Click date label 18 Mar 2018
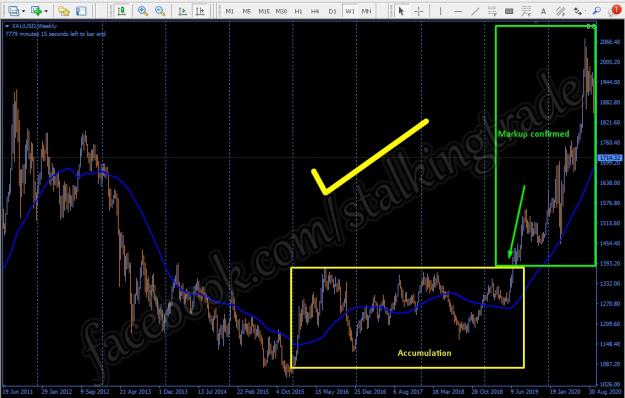625x398 pixels. click(x=448, y=392)
